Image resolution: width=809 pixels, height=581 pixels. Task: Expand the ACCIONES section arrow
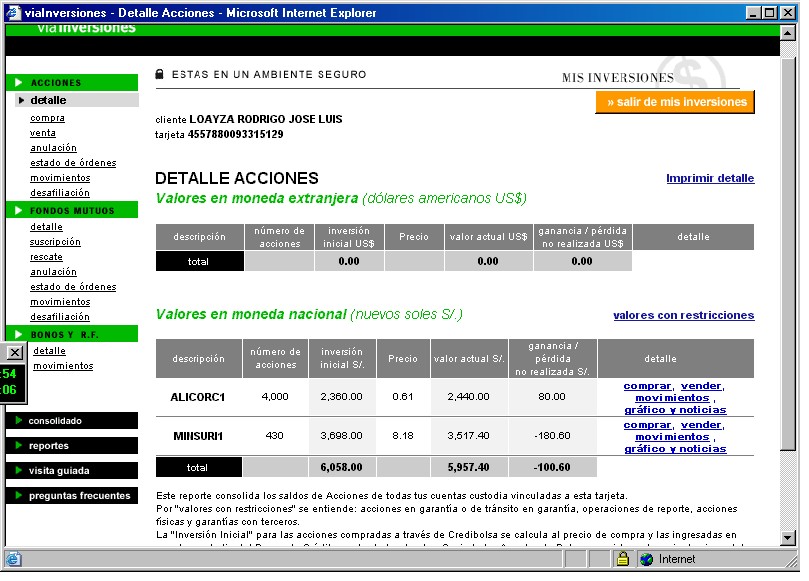tap(19, 83)
